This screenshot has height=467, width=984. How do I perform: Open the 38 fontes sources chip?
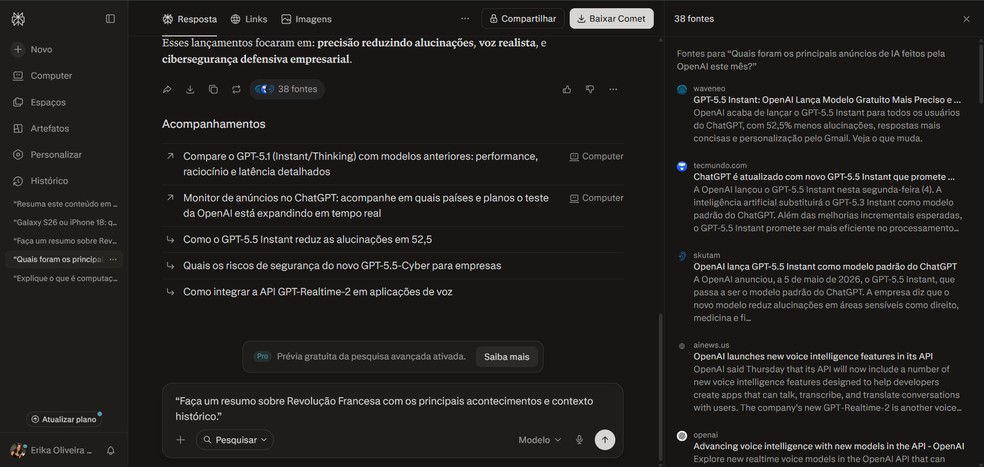click(287, 89)
